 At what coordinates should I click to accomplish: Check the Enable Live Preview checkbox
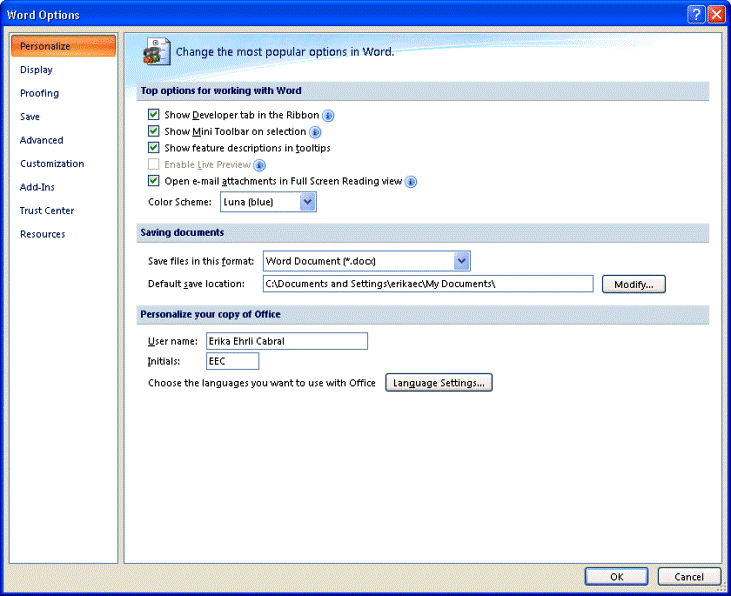click(153, 164)
